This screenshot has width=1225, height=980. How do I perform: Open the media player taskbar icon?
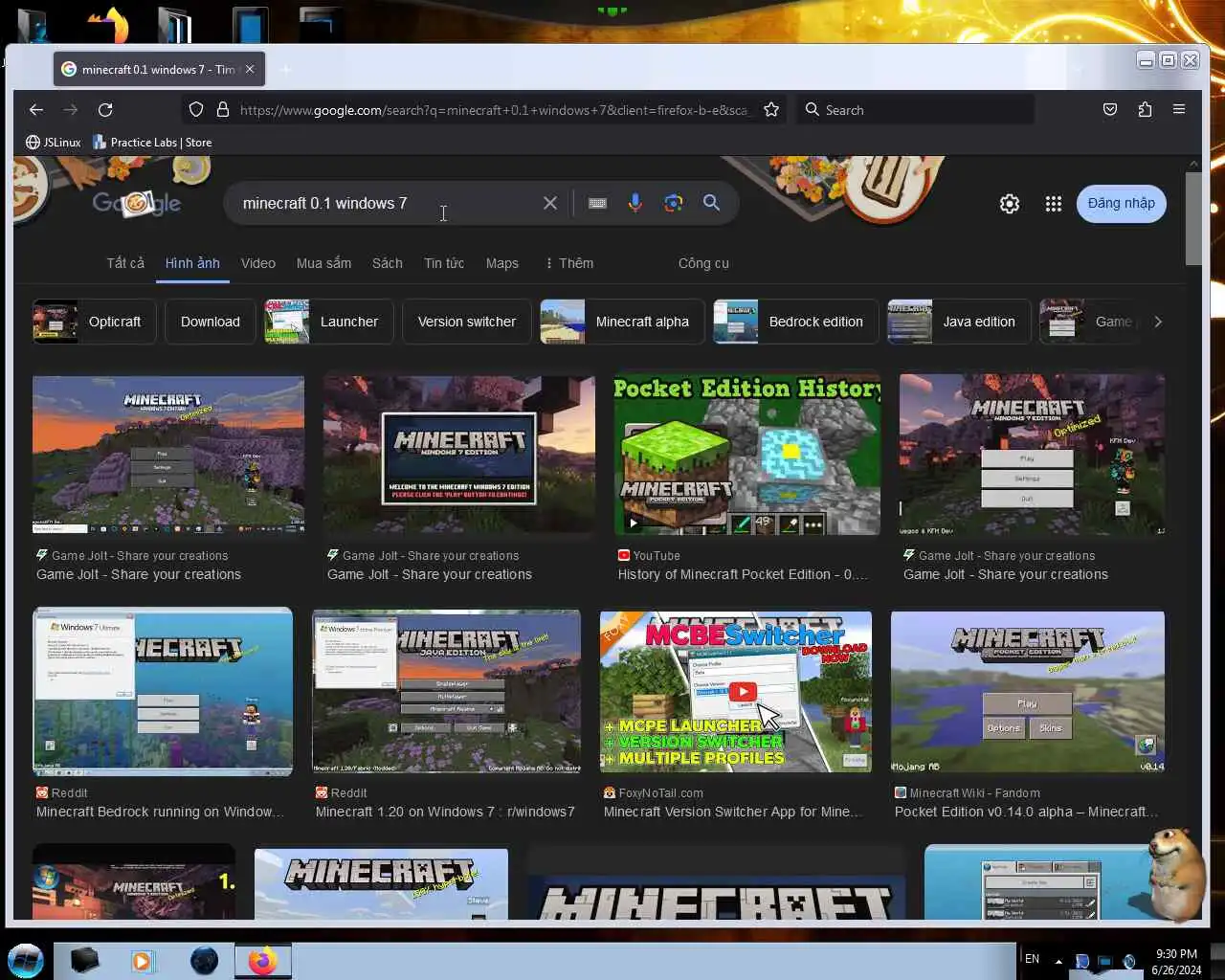point(144,961)
